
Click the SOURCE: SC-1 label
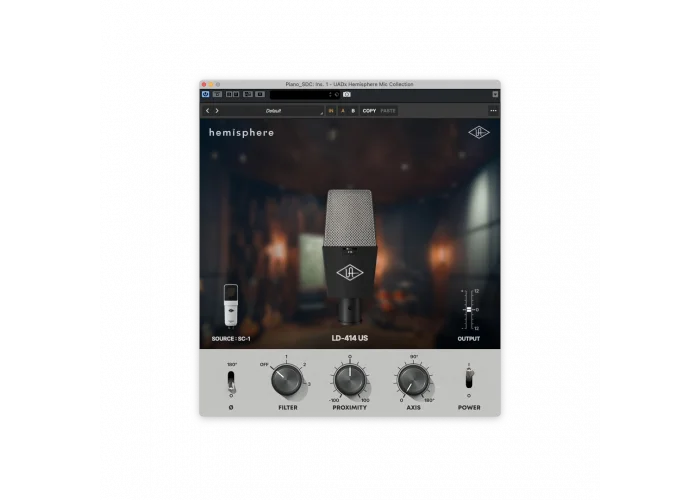point(231,339)
